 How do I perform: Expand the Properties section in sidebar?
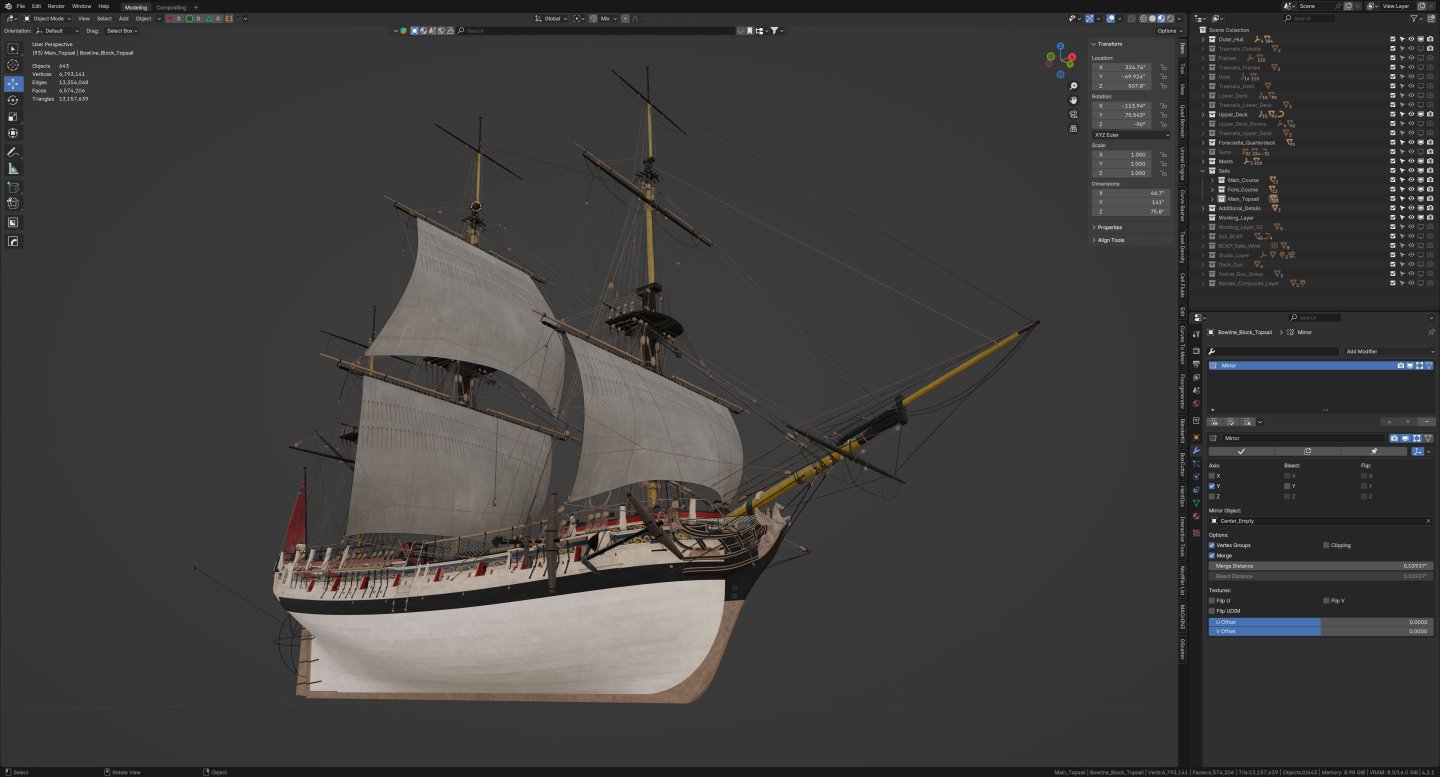pos(1109,227)
